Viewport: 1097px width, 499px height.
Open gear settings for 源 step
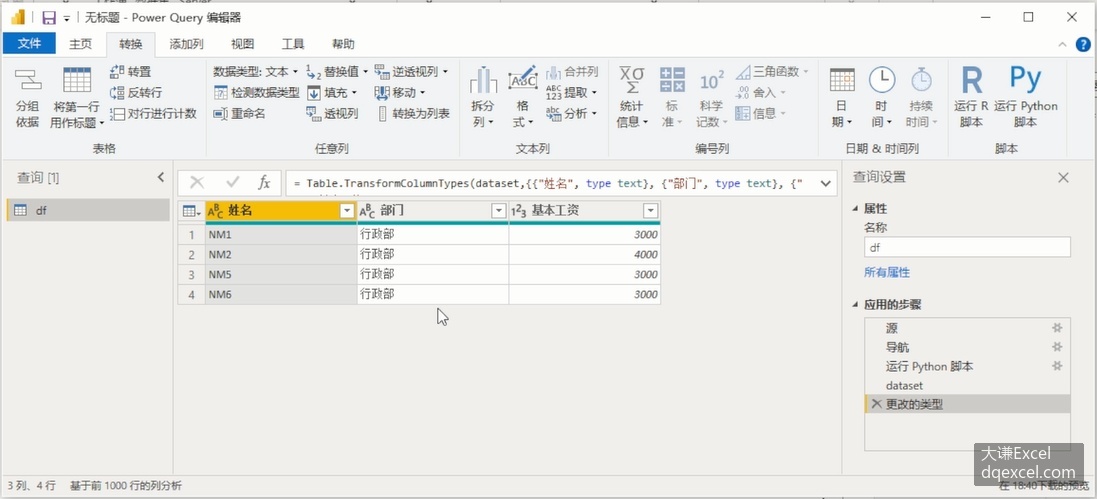click(x=1057, y=328)
